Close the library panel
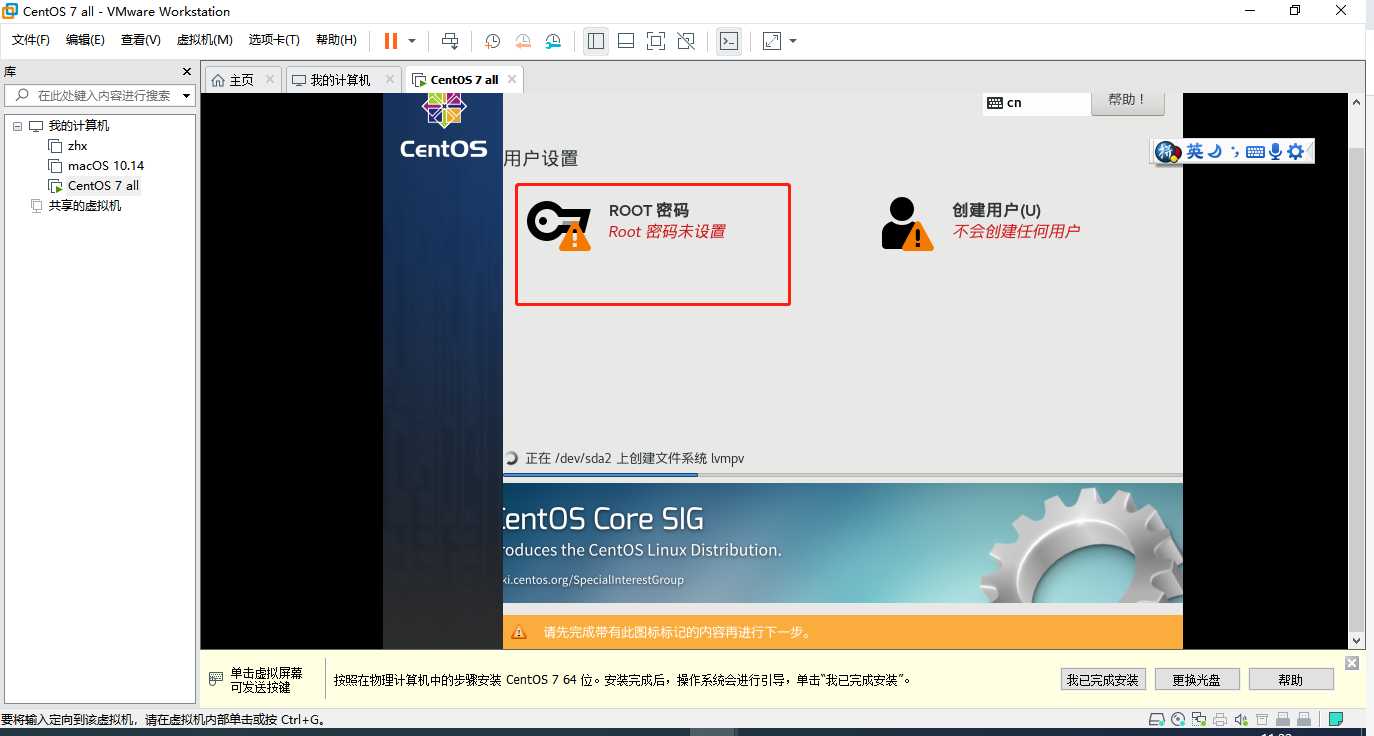Viewport: 1374px width, 736px height. pyautogui.click(x=187, y=72)
